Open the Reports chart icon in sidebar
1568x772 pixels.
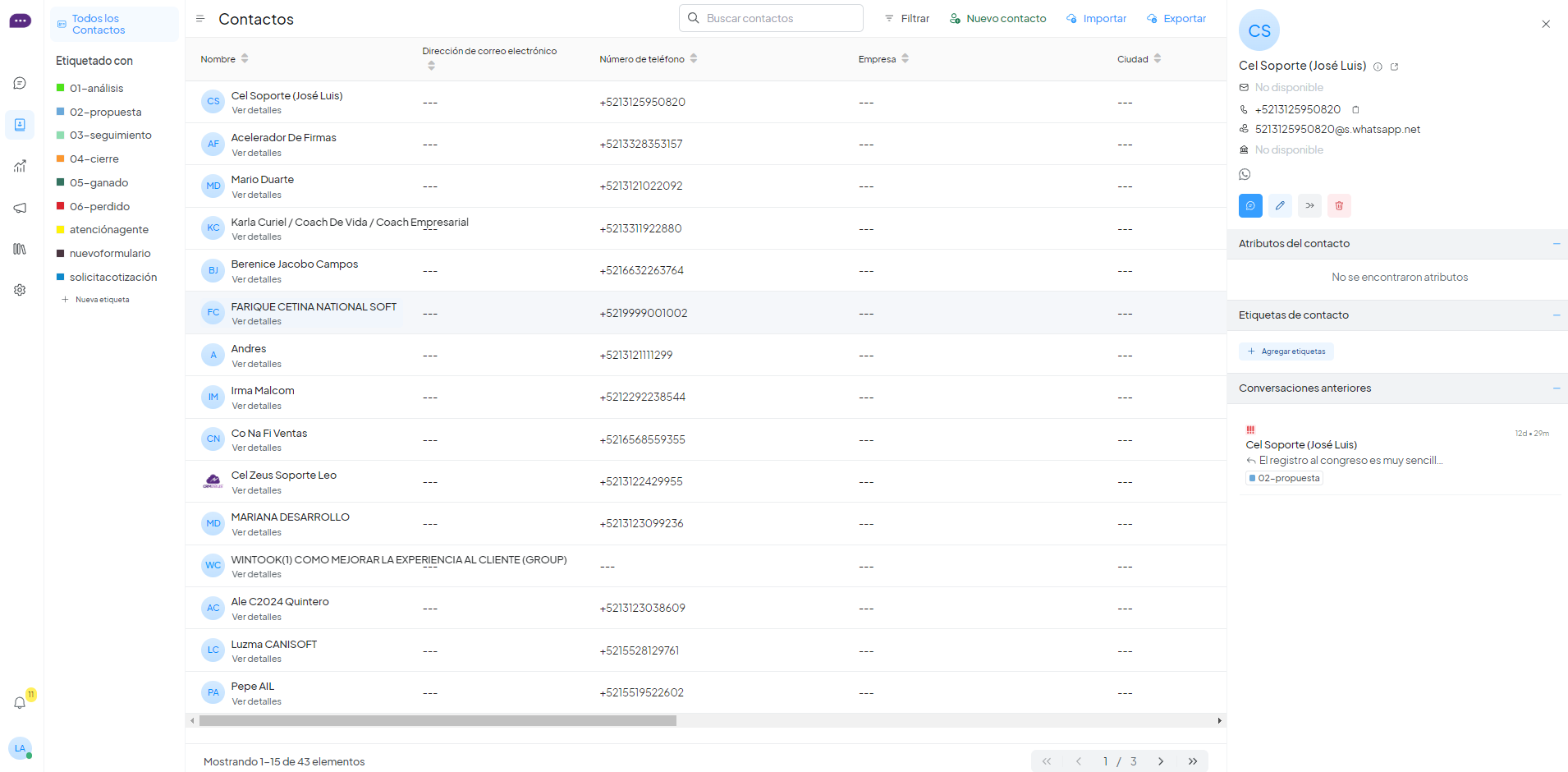tap(20, 166)
